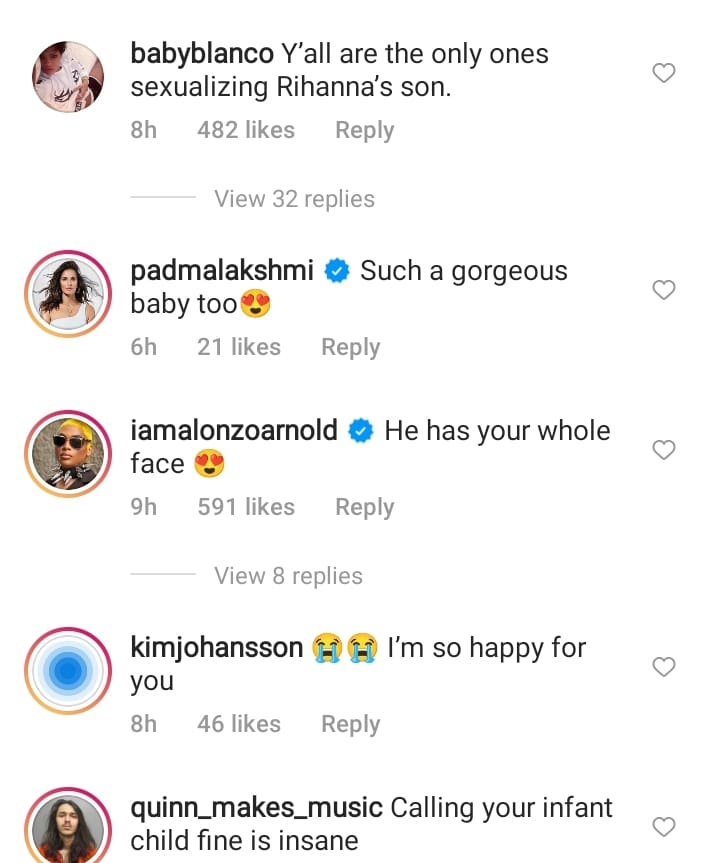Reply to iamalonzoarnold's comment

click(364, 507)
